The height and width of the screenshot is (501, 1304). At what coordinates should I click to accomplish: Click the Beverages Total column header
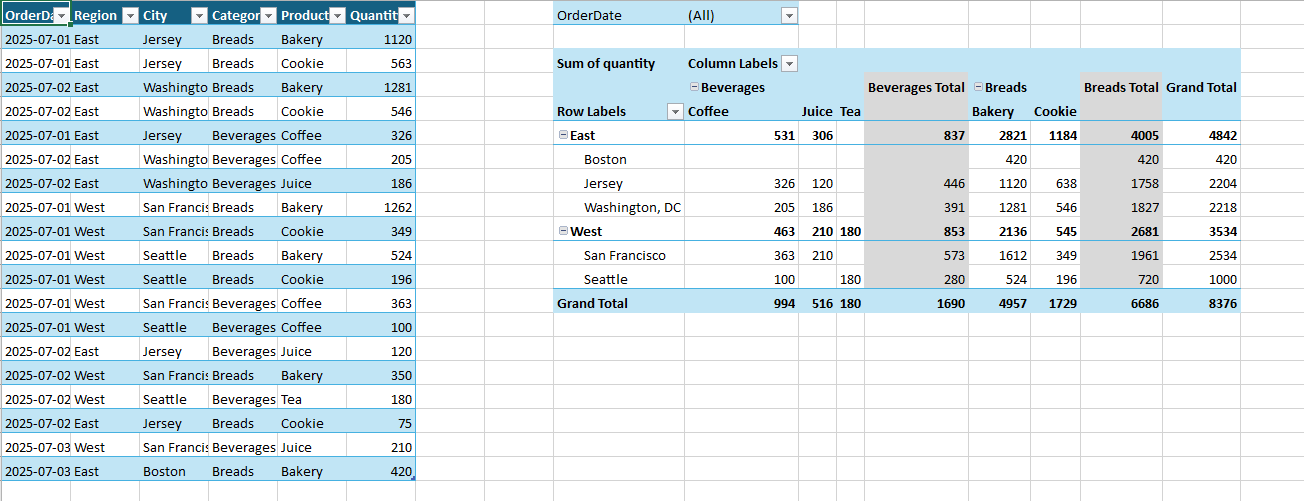click(915, 88)
